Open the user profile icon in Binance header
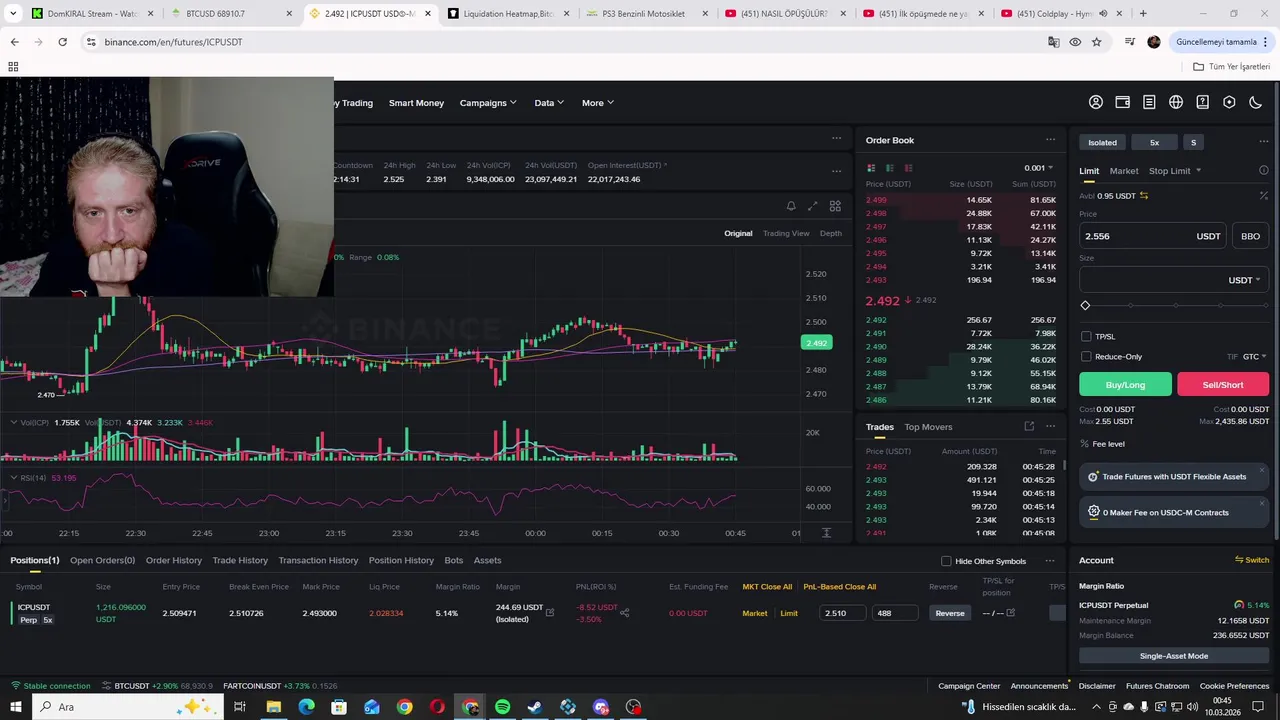Viewport: 1280px width, 720px height. (1096, 102)
